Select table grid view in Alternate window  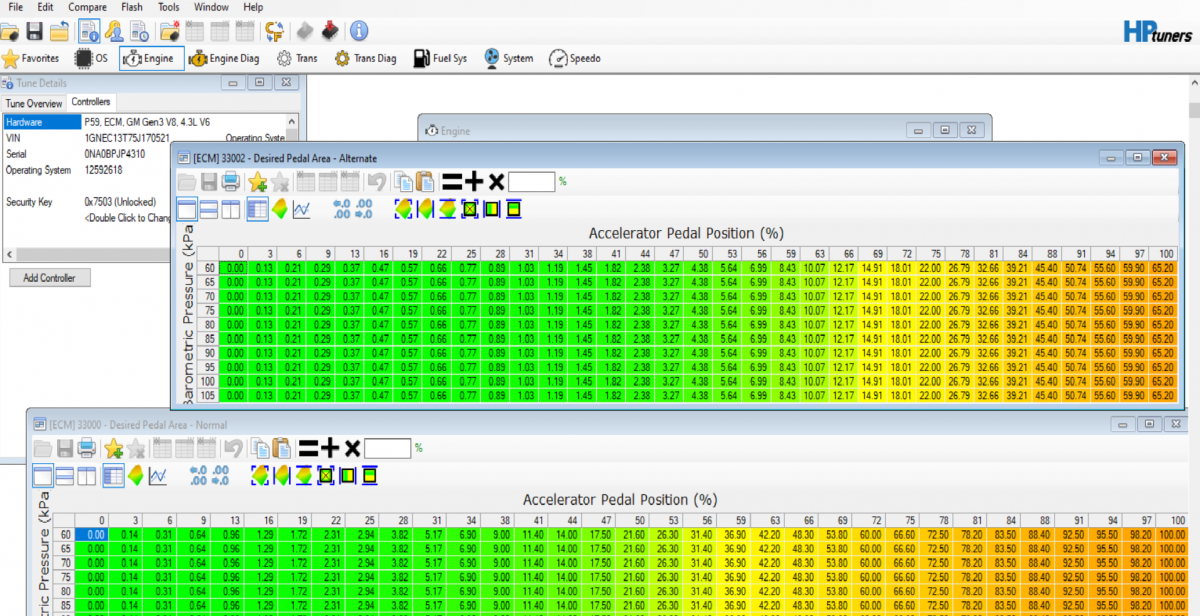[x=257, y=209]
